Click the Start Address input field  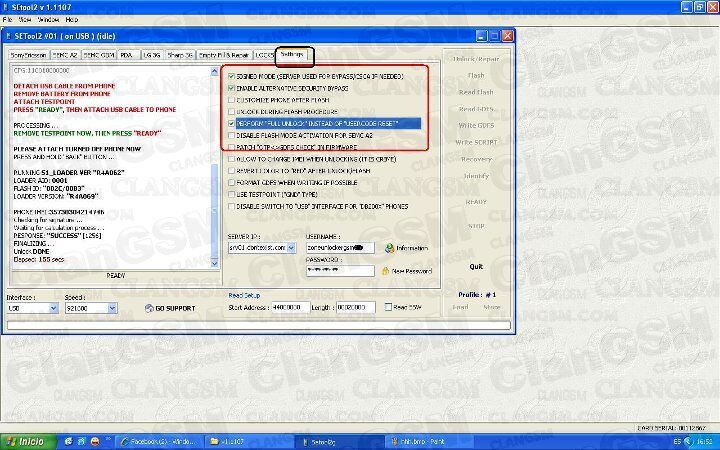[290, 307]
